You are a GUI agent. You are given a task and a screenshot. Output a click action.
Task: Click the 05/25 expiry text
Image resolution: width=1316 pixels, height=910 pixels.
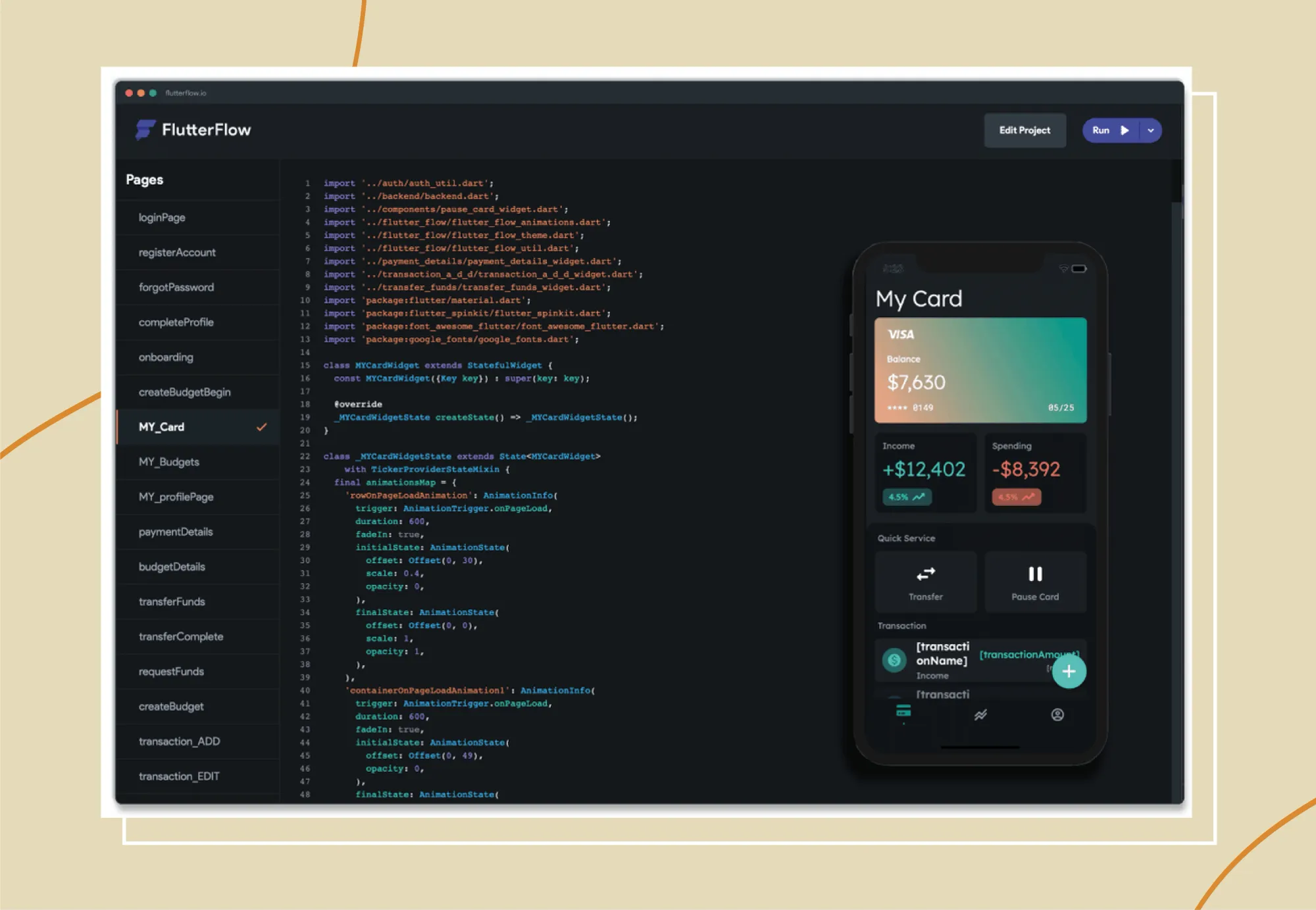coord(1061,408)
